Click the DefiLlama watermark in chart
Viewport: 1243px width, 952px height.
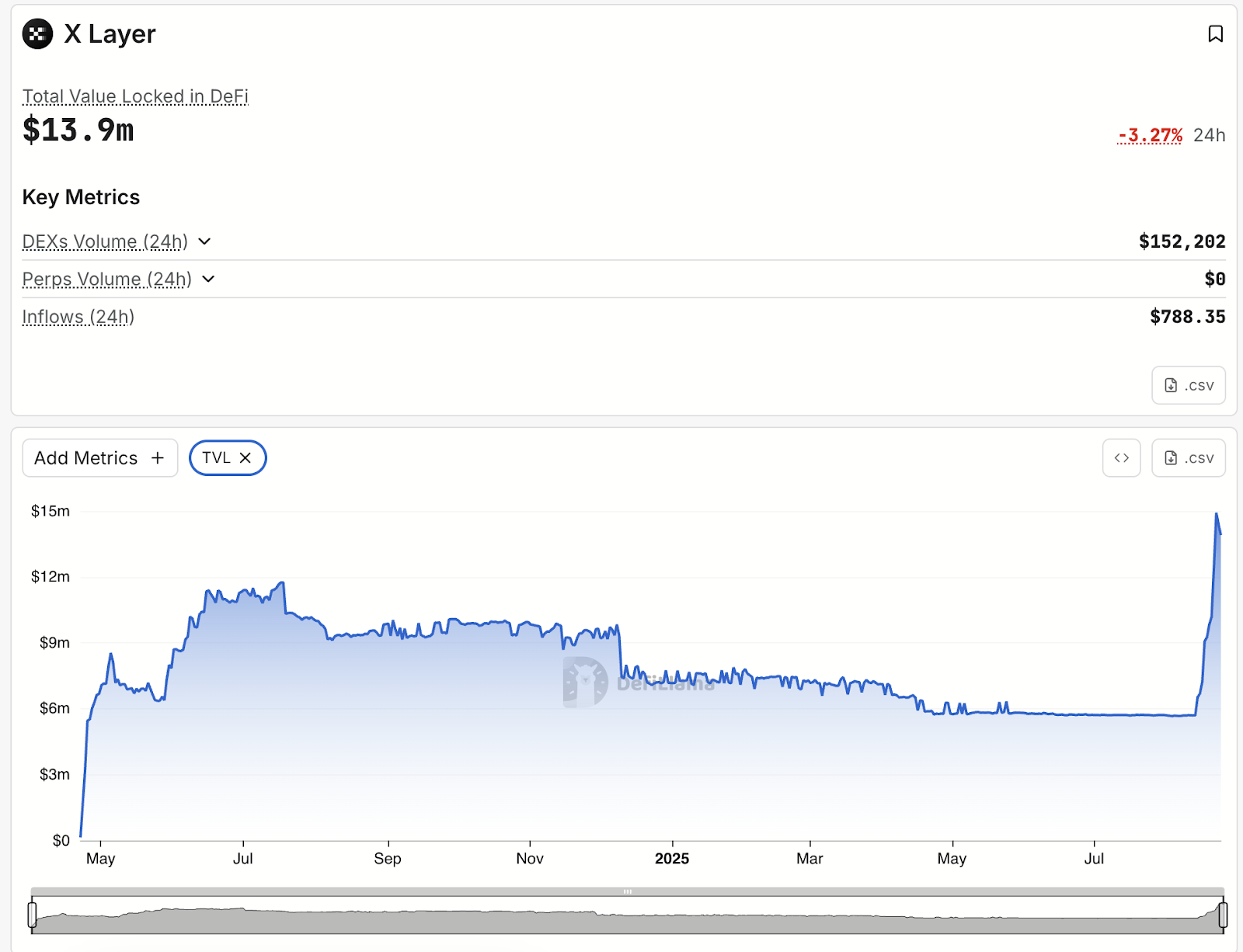pyautogui.click(x=639, y=683)
